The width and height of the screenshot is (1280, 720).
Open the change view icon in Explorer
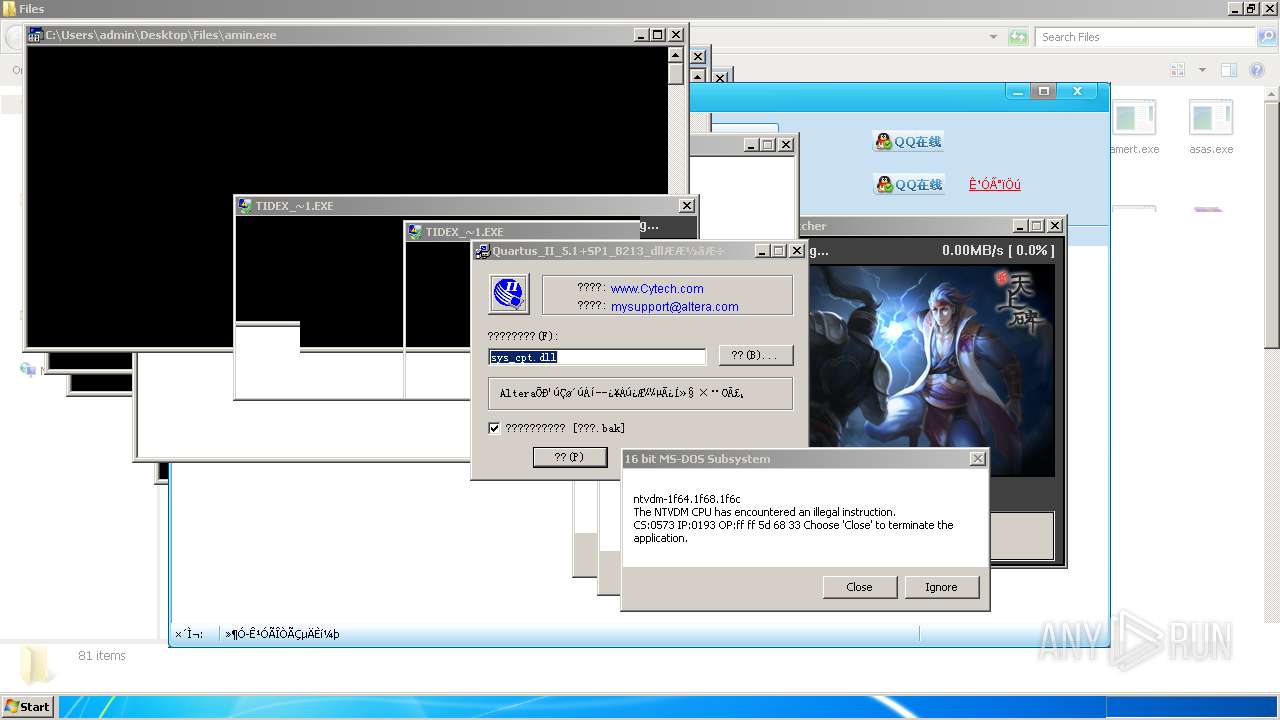[1177, 70]
